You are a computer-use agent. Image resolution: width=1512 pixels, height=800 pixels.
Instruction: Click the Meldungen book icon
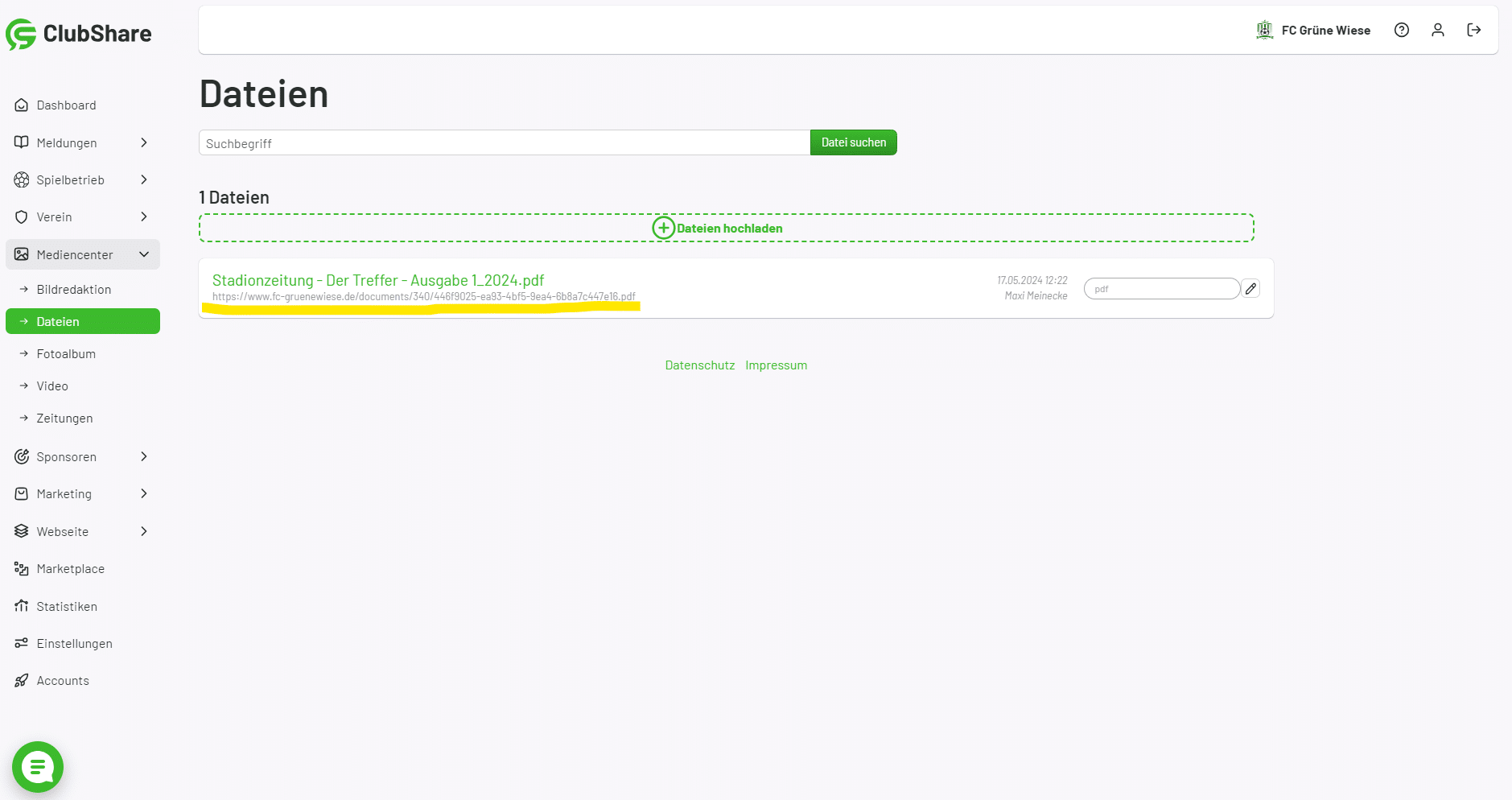(x=22, y=142)
